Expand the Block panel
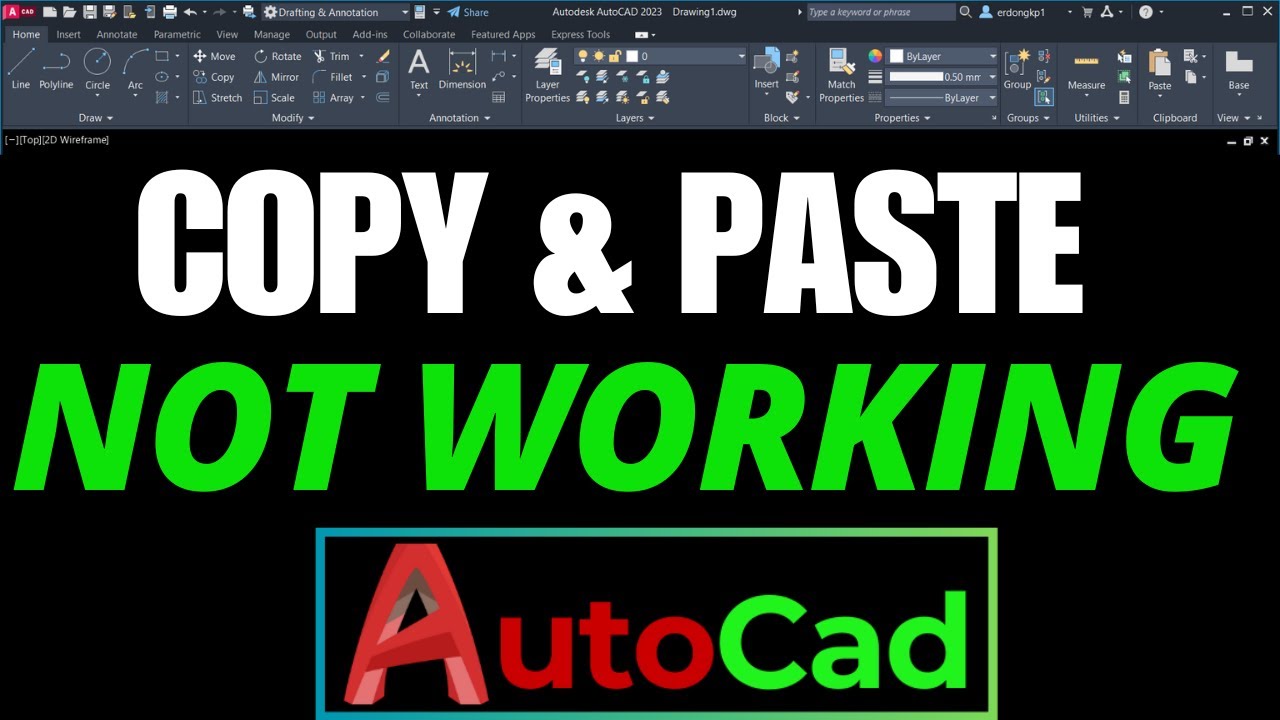Image resolution: width=1280 pixels, height=720 pixels. coord(782,118)
